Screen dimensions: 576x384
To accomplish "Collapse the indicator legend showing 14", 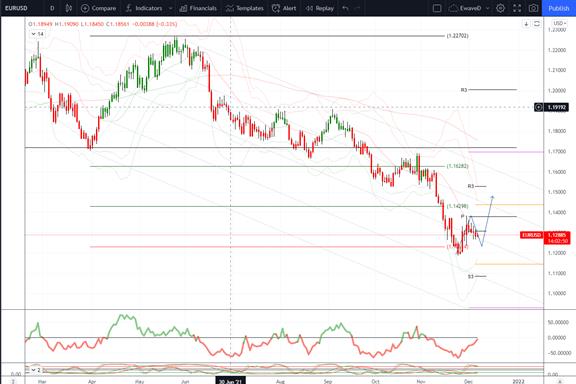I will pos(37,34).
